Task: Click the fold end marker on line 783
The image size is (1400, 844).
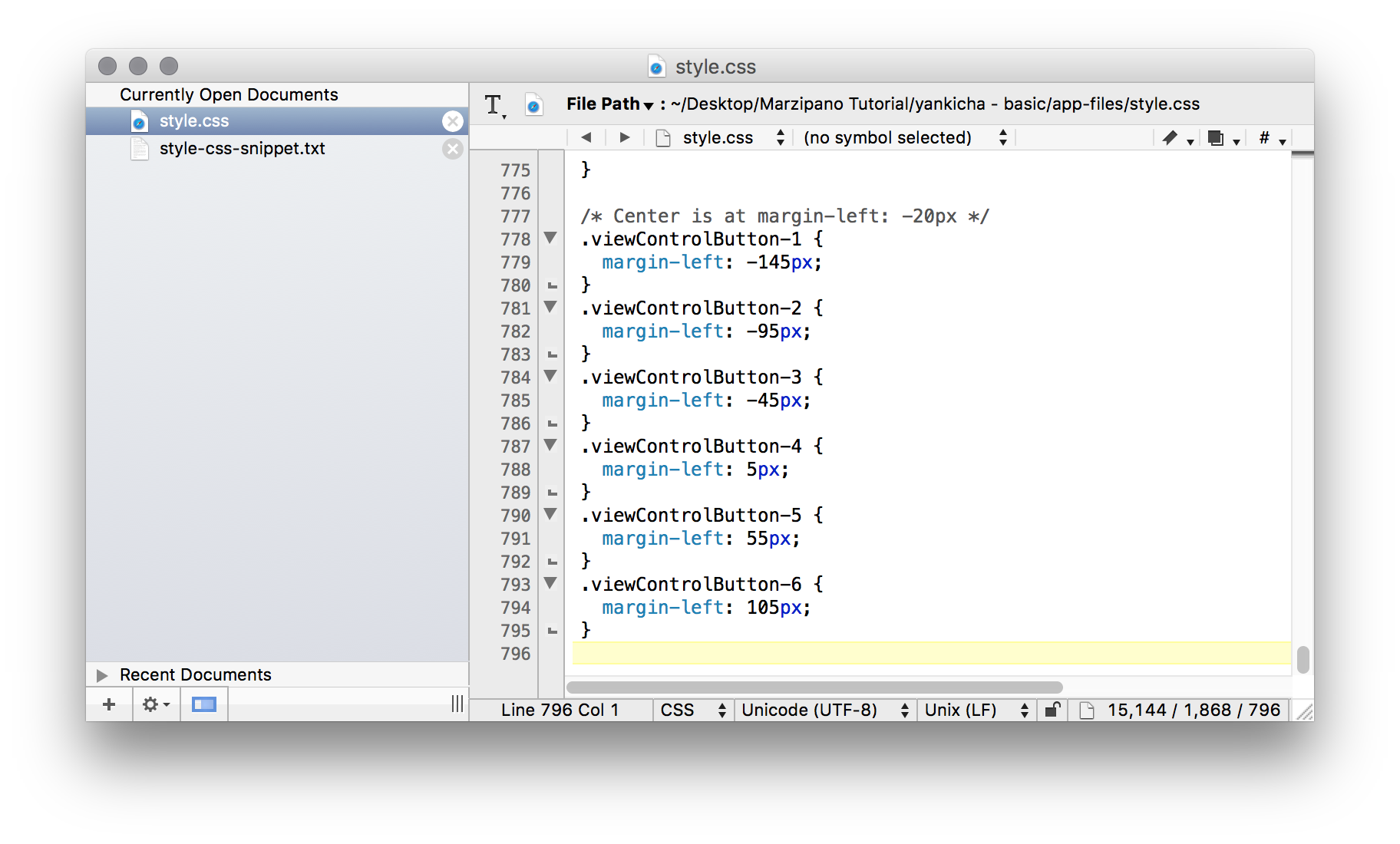Action: [552, 354]
